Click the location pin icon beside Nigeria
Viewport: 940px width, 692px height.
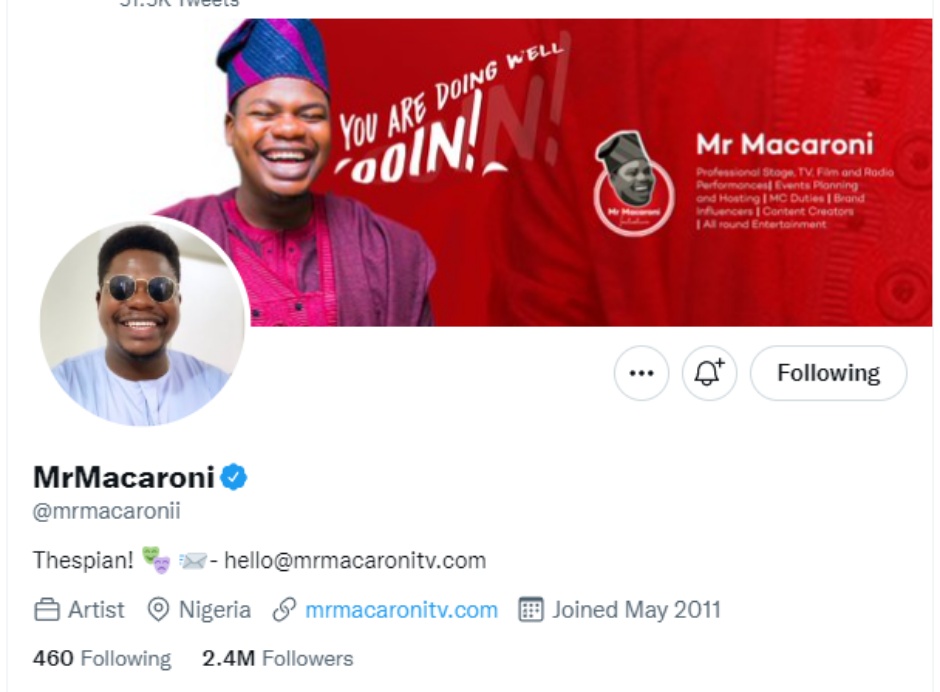158,610
